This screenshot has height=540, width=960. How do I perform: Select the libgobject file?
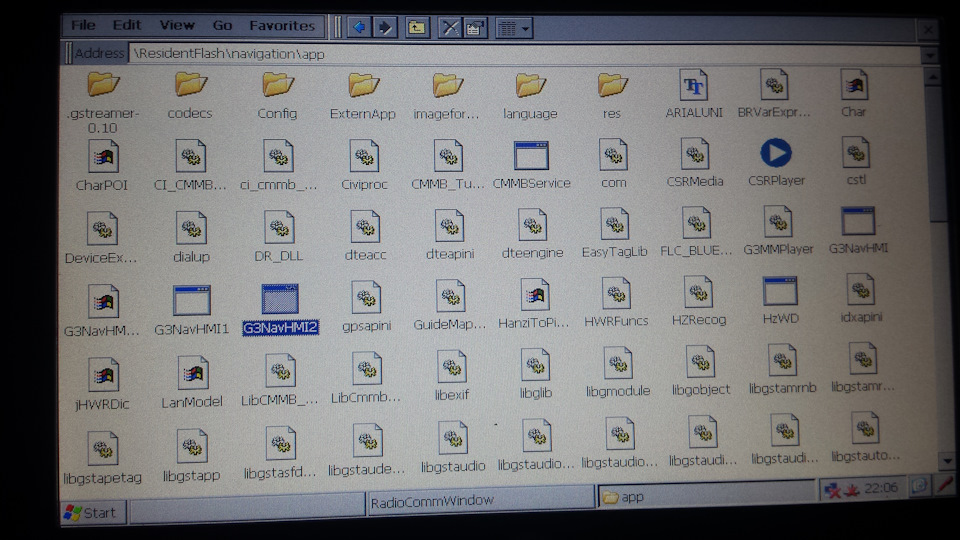(700, 371)
